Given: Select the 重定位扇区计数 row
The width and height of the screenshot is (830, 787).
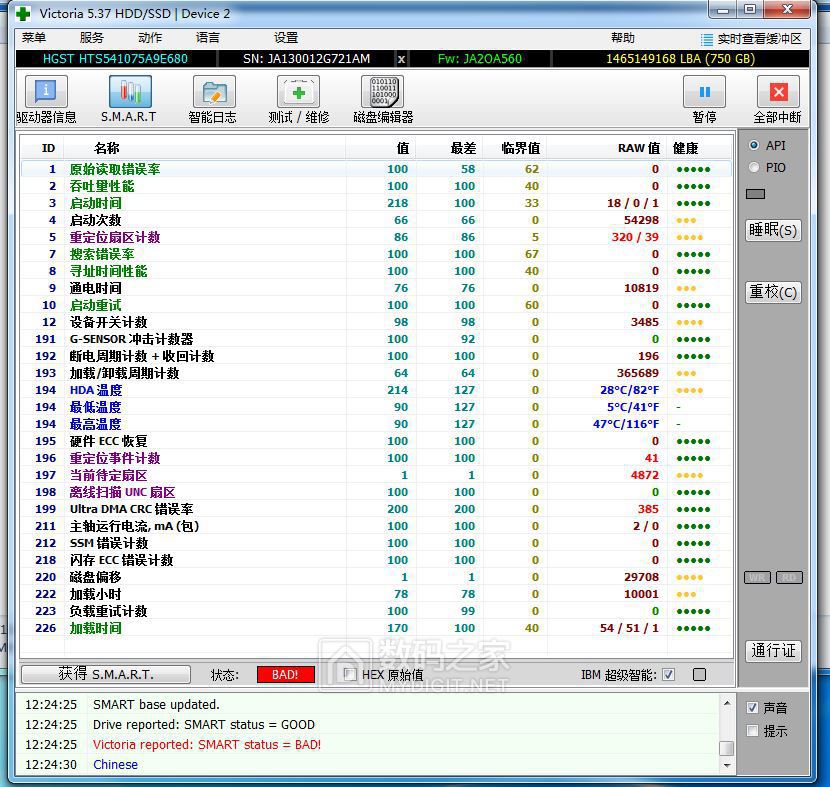Looking at the screenshot, I should pos(376,237).
